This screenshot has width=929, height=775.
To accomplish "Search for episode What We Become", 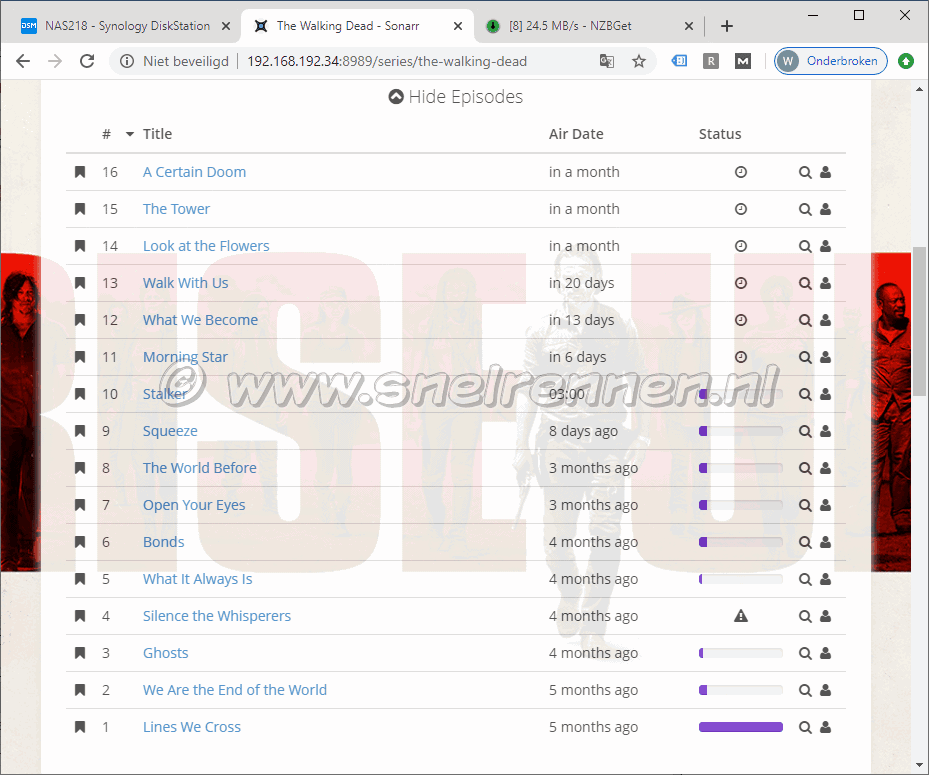I will (805, 321).
